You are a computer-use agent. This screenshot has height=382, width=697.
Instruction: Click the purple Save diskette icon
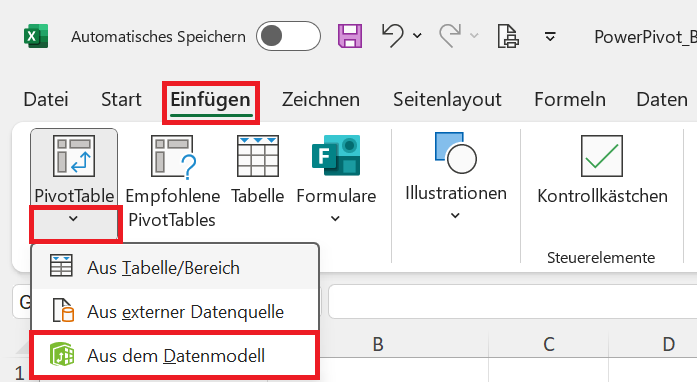(x=350, y=36)
